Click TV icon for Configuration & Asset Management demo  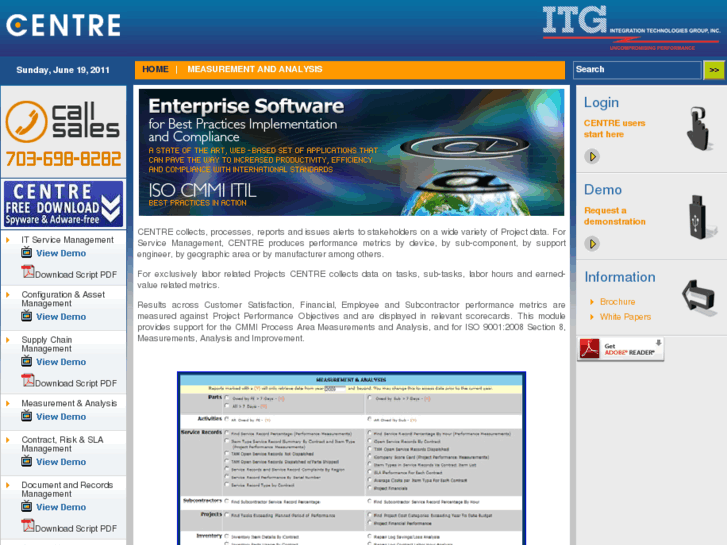(26, 316)
